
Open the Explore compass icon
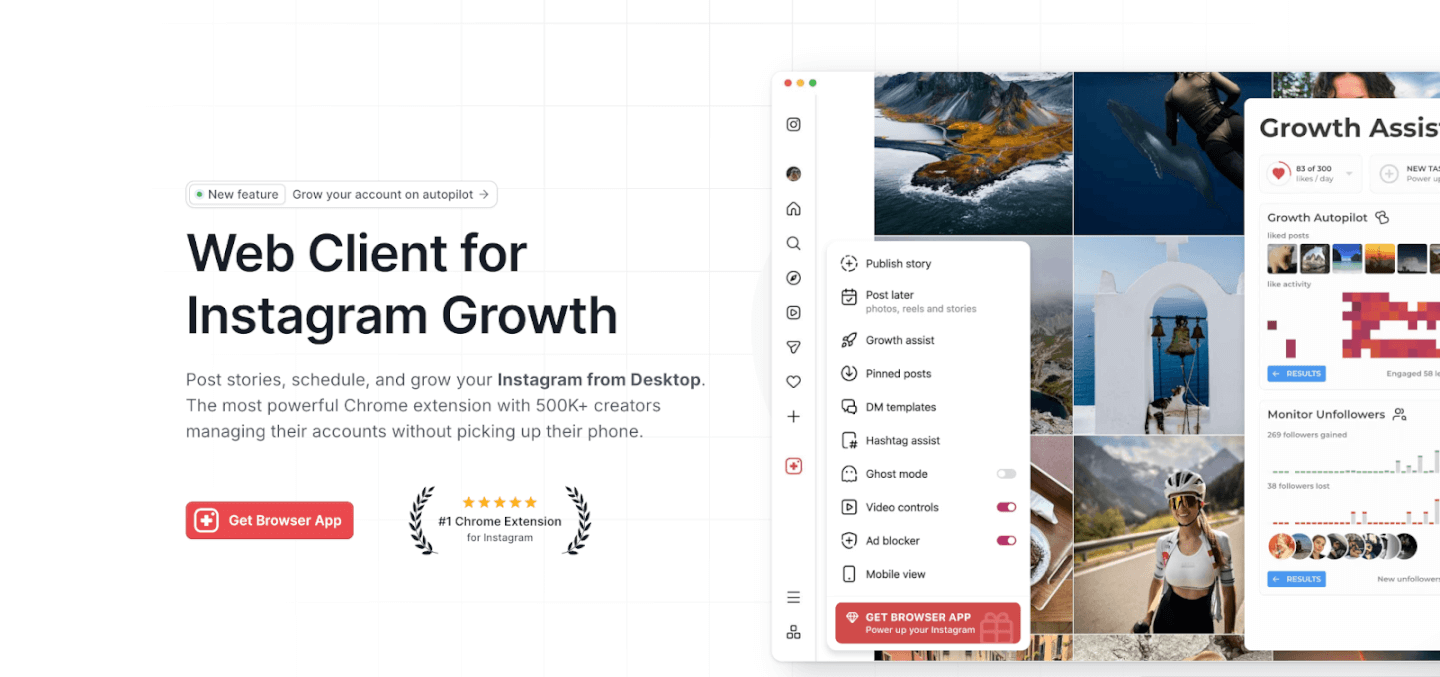tap(793, 277)
